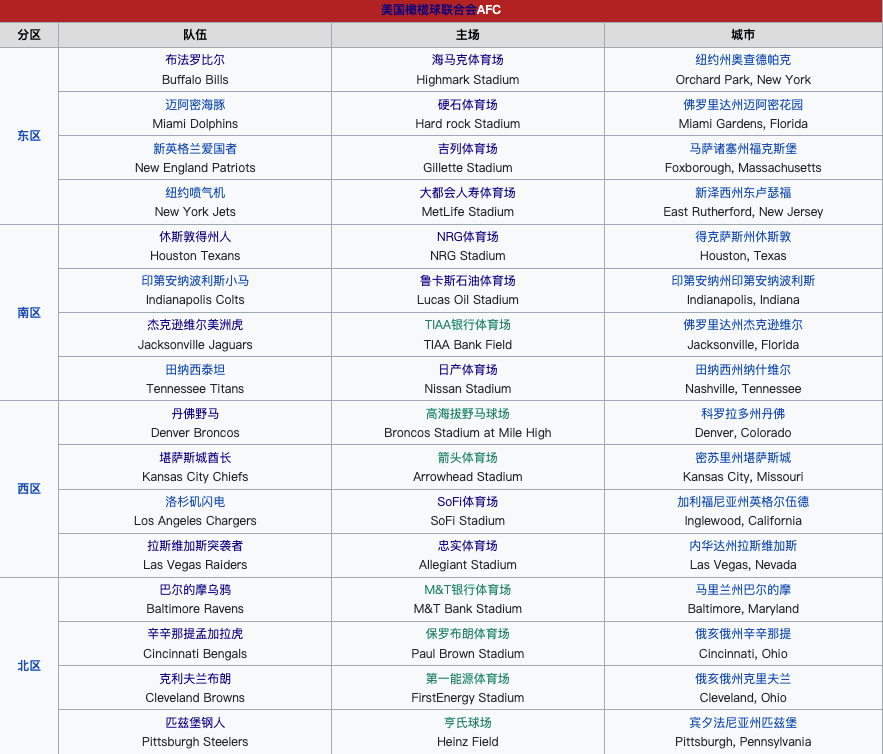
Task: Click the 洛杉矶闪电 team link
Action: [x=195, y=501]
